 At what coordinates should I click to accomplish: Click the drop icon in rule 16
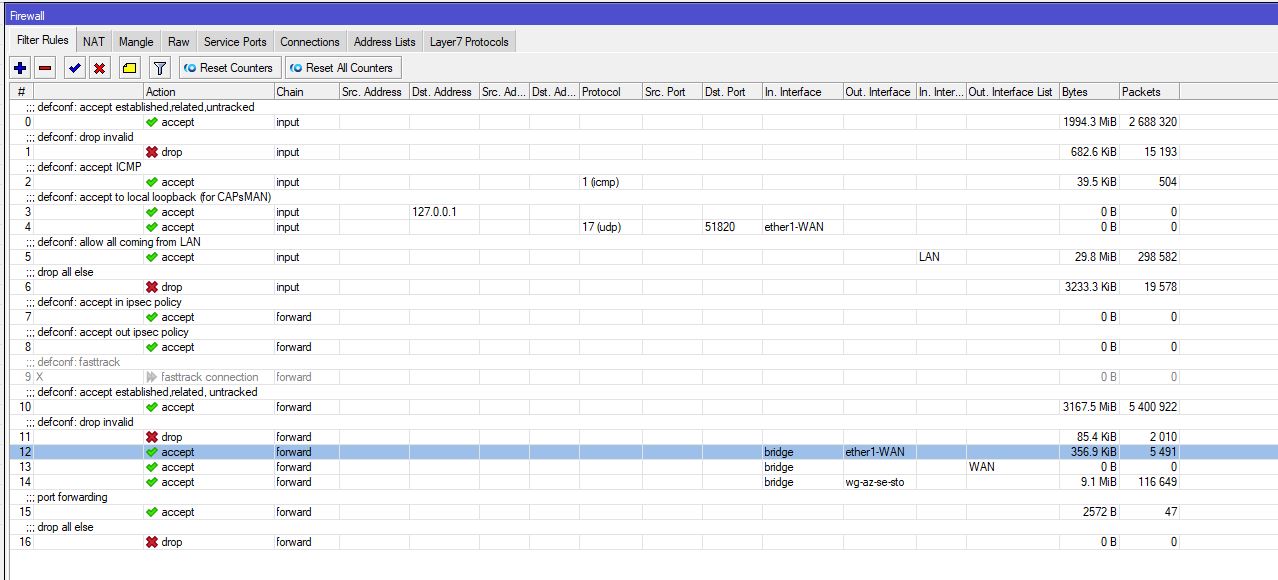152,542
